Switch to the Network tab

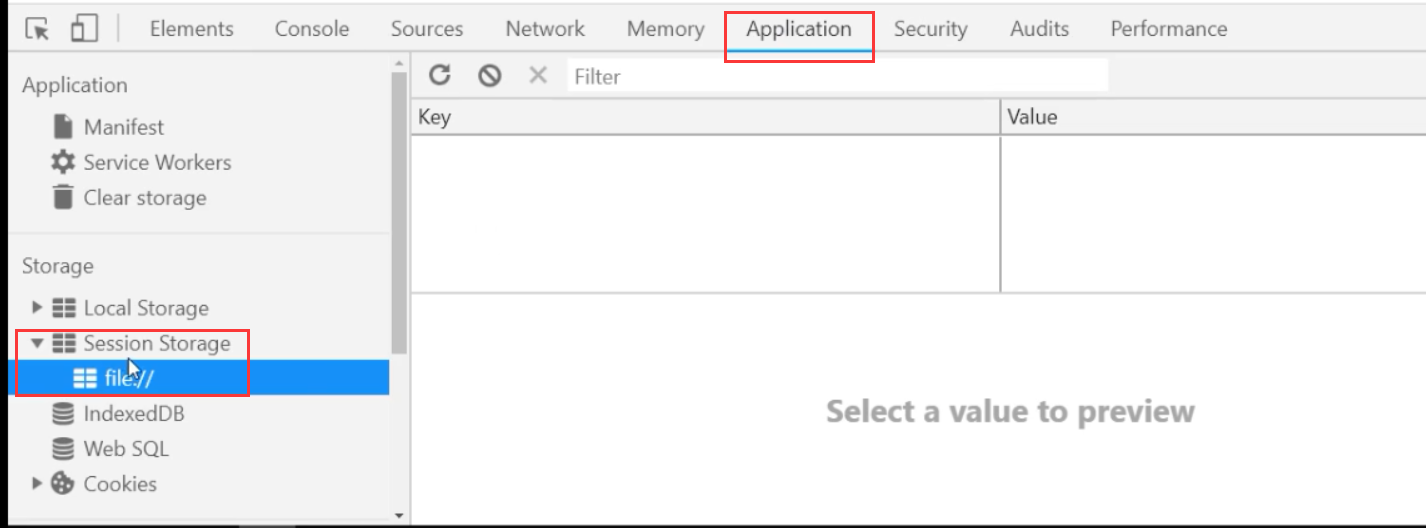(545, 29)
